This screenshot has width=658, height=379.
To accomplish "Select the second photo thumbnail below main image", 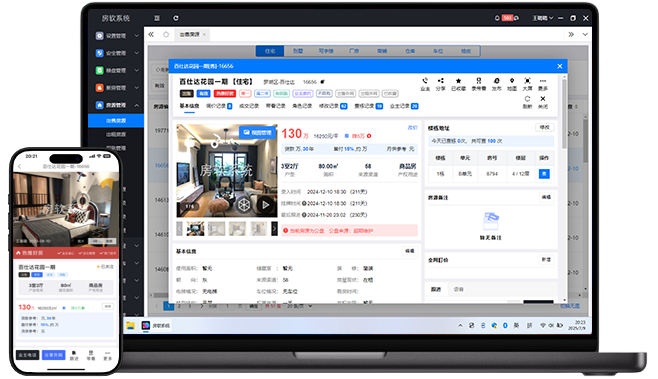I will click(216, 229).
